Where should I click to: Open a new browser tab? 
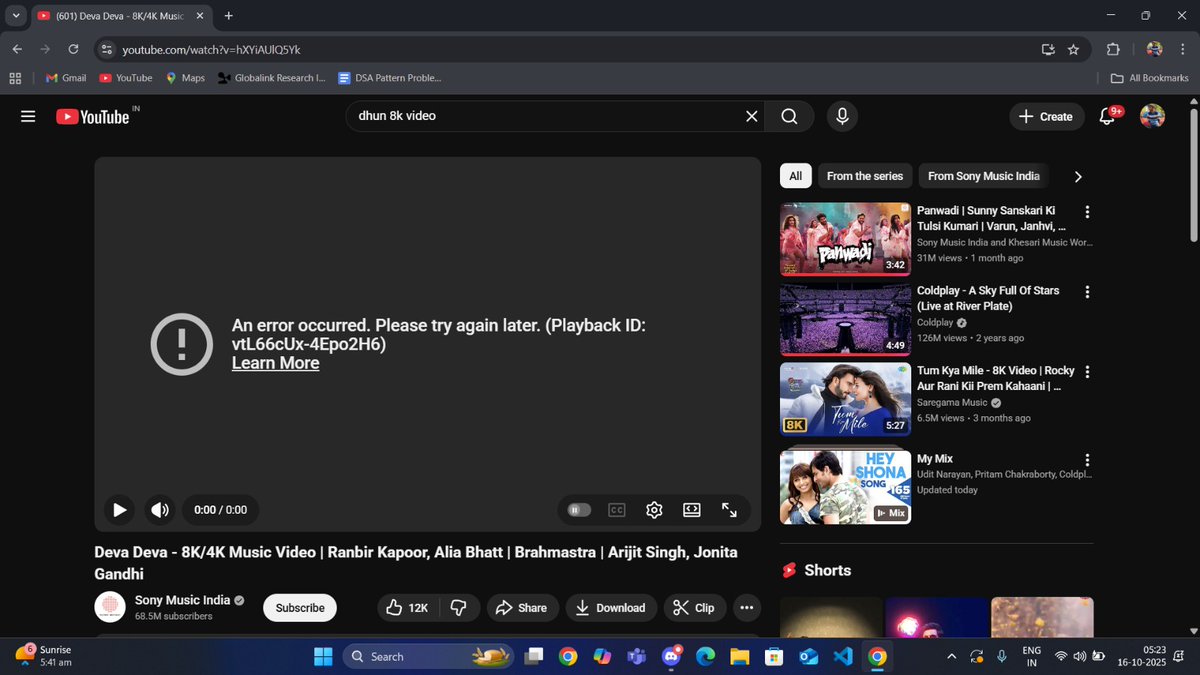tap(228, 16)
